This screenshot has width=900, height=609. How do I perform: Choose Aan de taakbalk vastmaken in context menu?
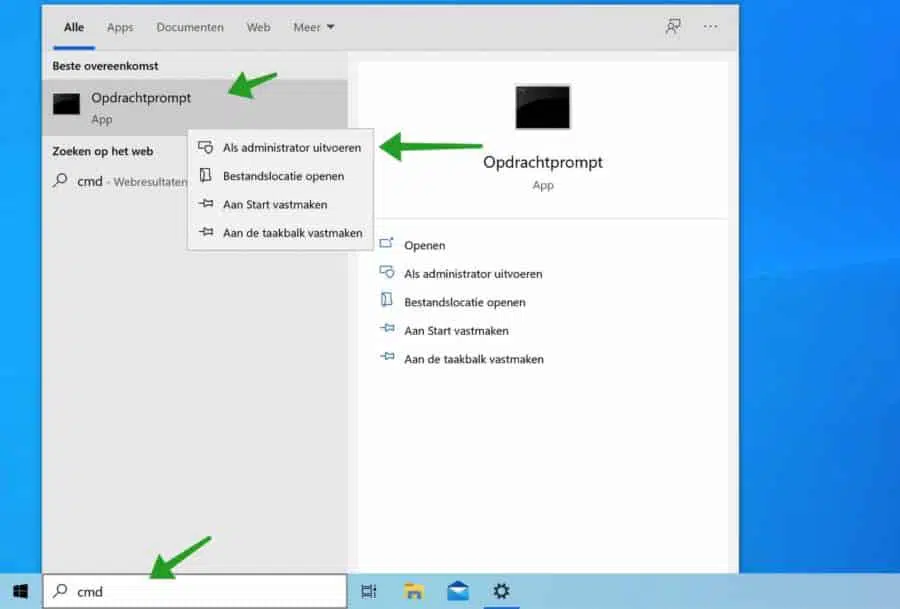pos(281,233)
